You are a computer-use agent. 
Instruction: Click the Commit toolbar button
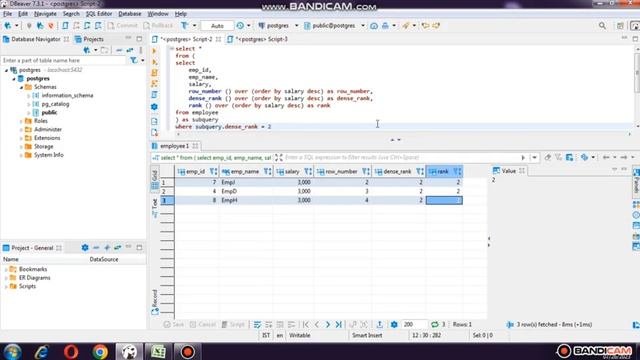point(122,25)
